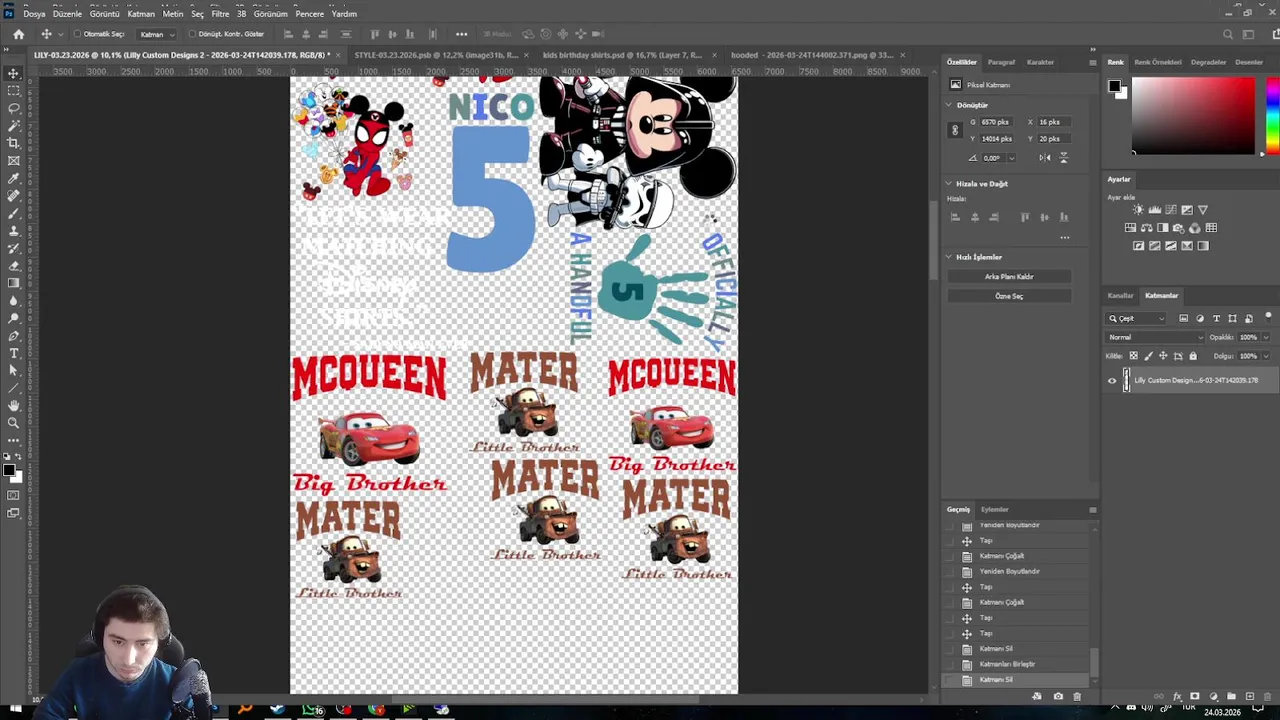The height and width of the screenshot is (720, 1280).
Task: Click the Home icon in options bar
Action: pyautogui.click(x=18, y=34)
